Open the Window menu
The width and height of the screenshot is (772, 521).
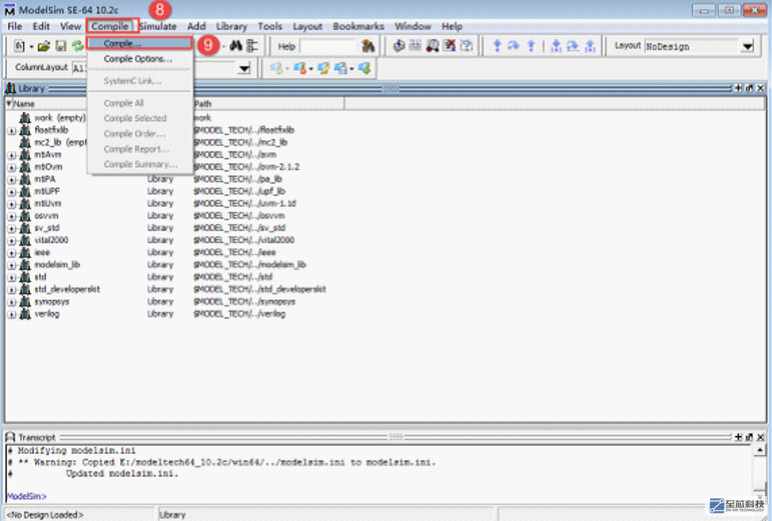click(413, 26)
